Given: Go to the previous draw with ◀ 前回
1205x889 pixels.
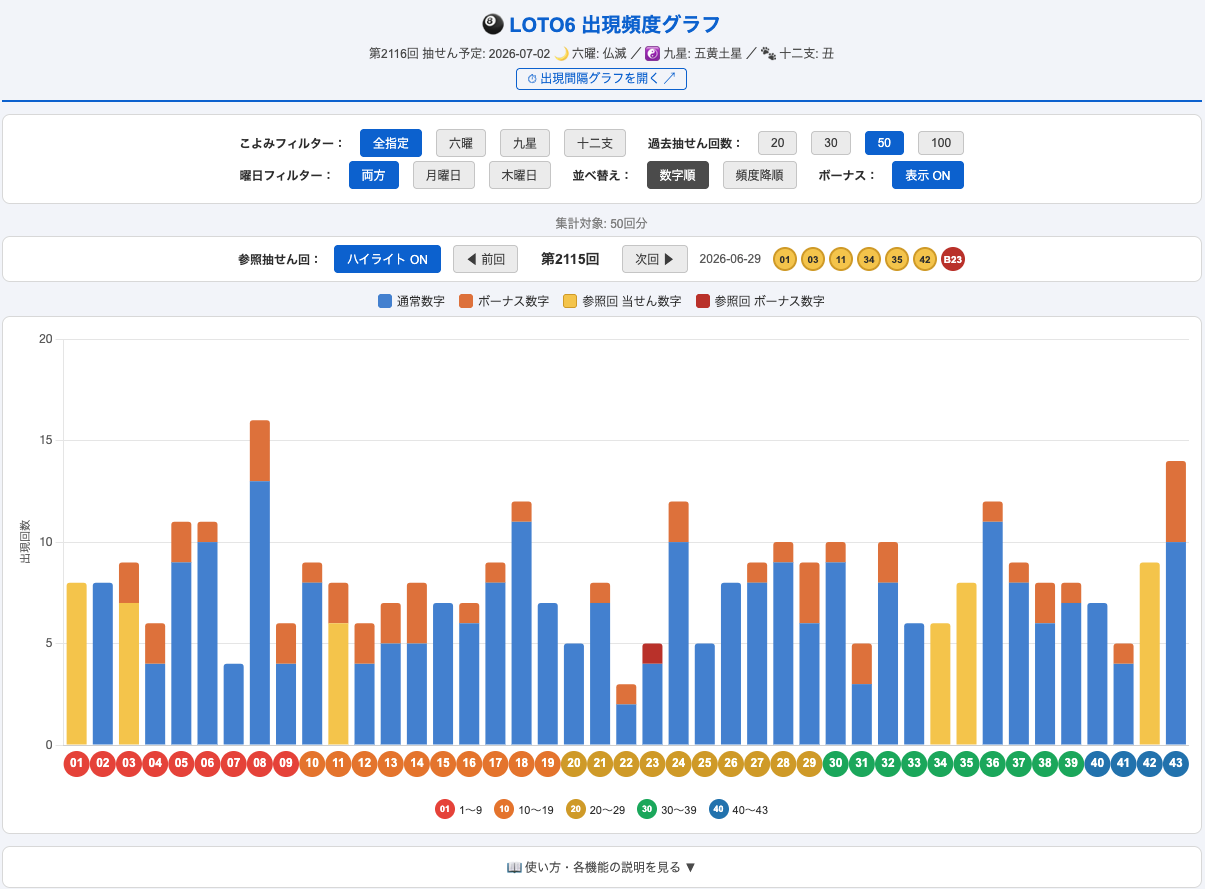Looking at the screenshot, I should [486, 259].
